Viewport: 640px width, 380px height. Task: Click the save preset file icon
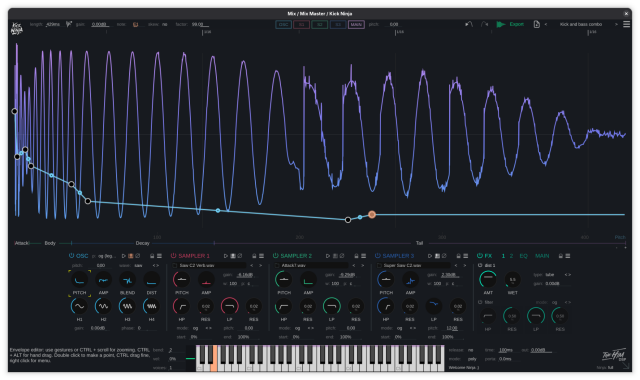536,24
